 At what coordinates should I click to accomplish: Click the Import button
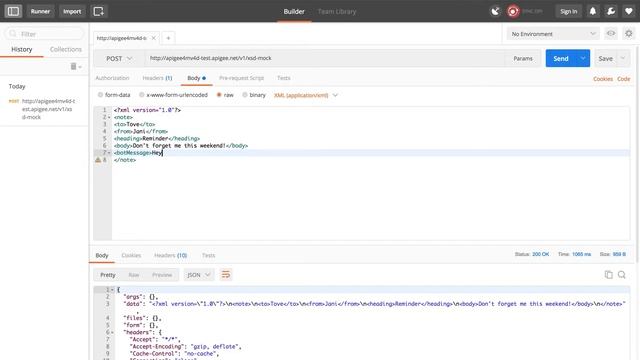[72, 11]
